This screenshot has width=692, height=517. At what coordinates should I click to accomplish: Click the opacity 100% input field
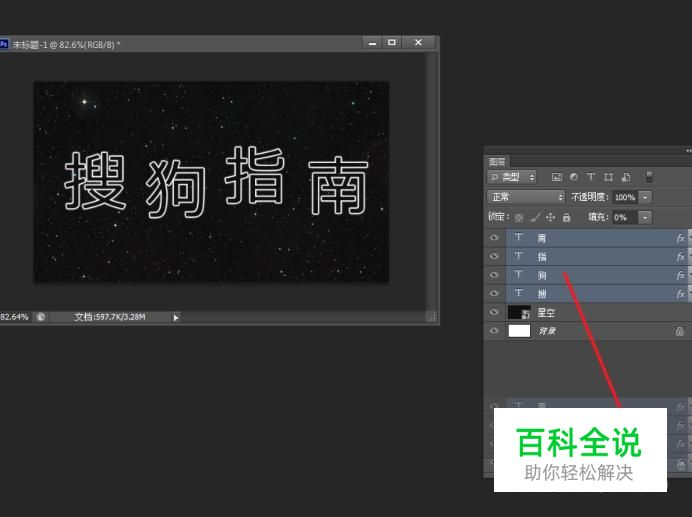(x=625, y=197)
